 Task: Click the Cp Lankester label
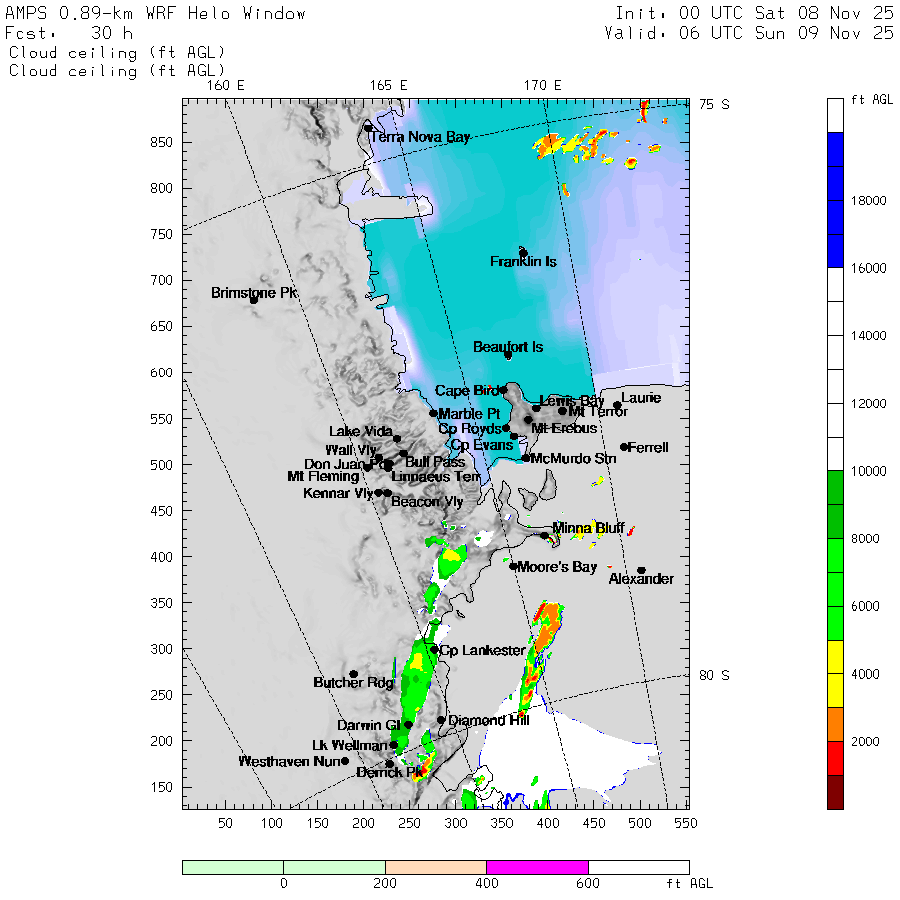click(x=482, y=650)
